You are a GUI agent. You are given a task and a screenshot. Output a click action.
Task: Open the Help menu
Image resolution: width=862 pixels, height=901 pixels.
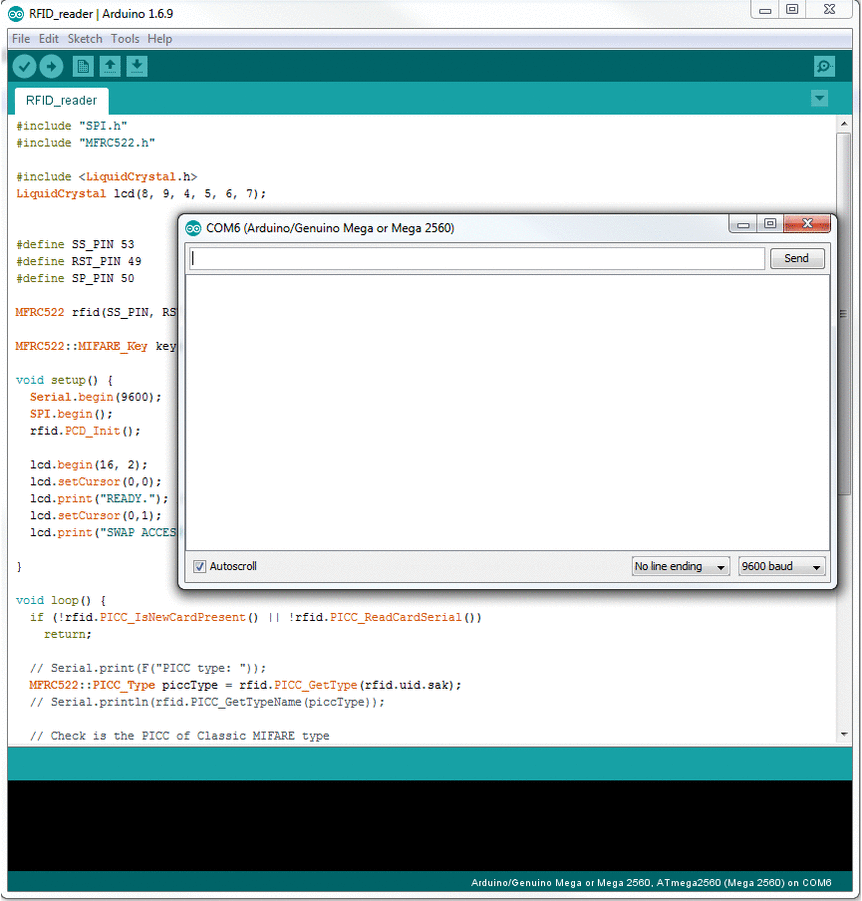160,38
